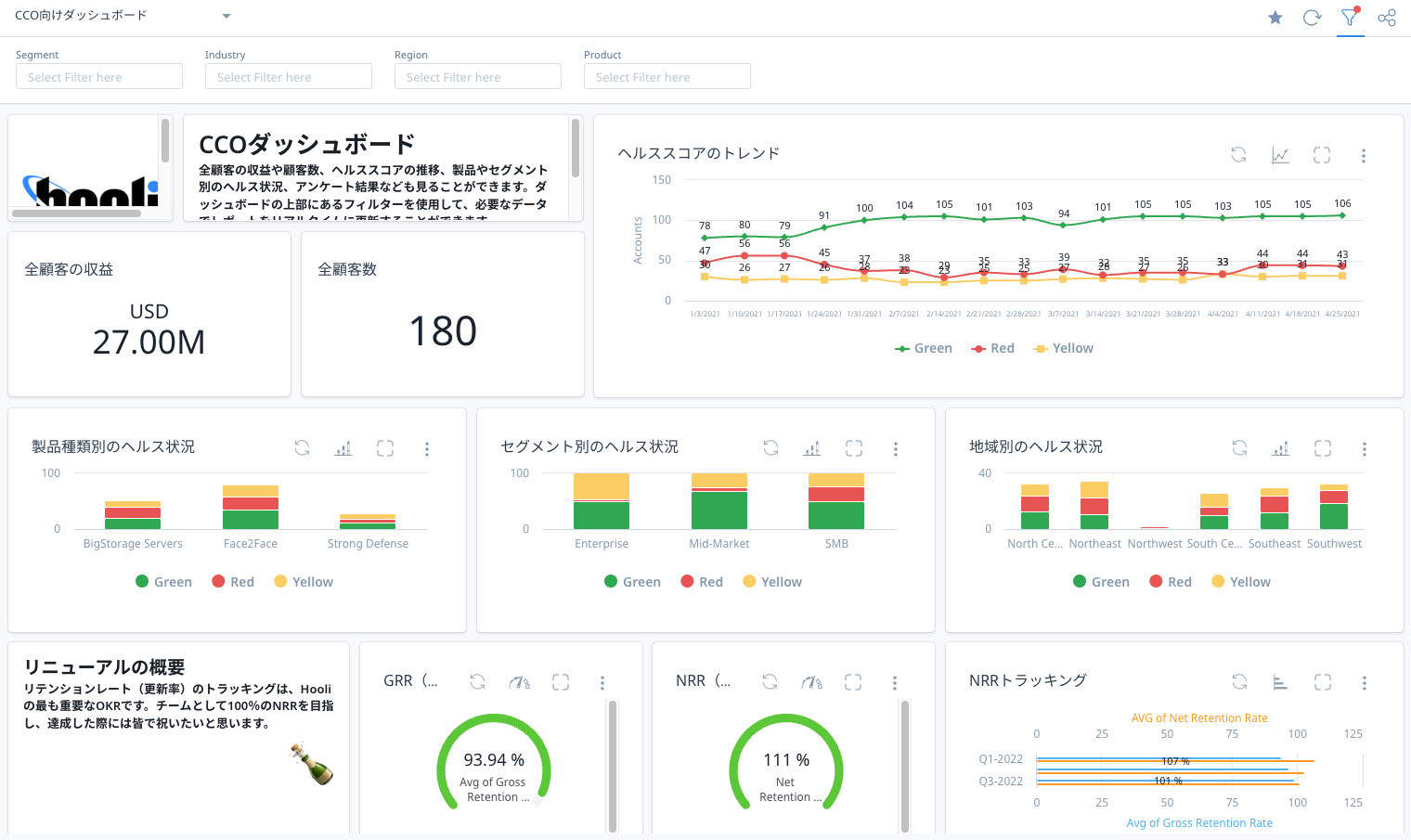The width and height of the screenshot is (1411, 840).
Task: Toggle the Green legend on ヘルススコアのトレンド
Action: point(923,347)
